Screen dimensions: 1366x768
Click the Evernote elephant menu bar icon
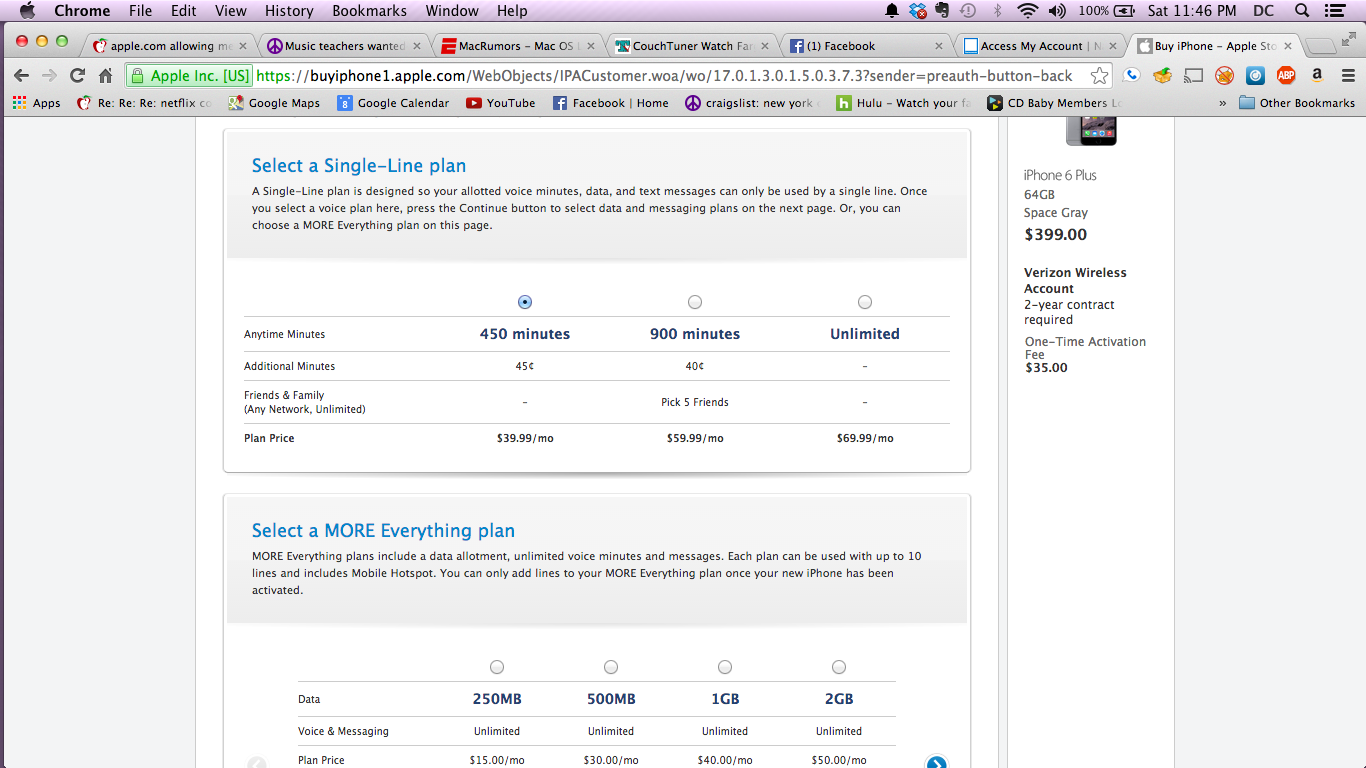coord(942,11)
